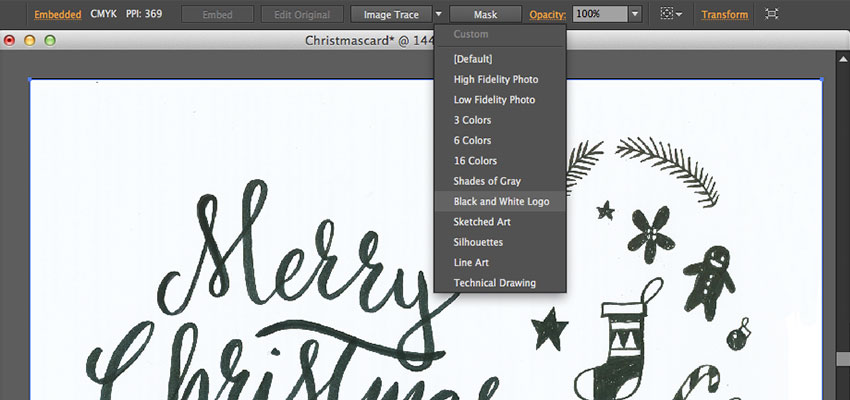850x400 pixels.
Task: Choose the Sketched Art preset
Action: pyautogui.click(x=500, y=222)
